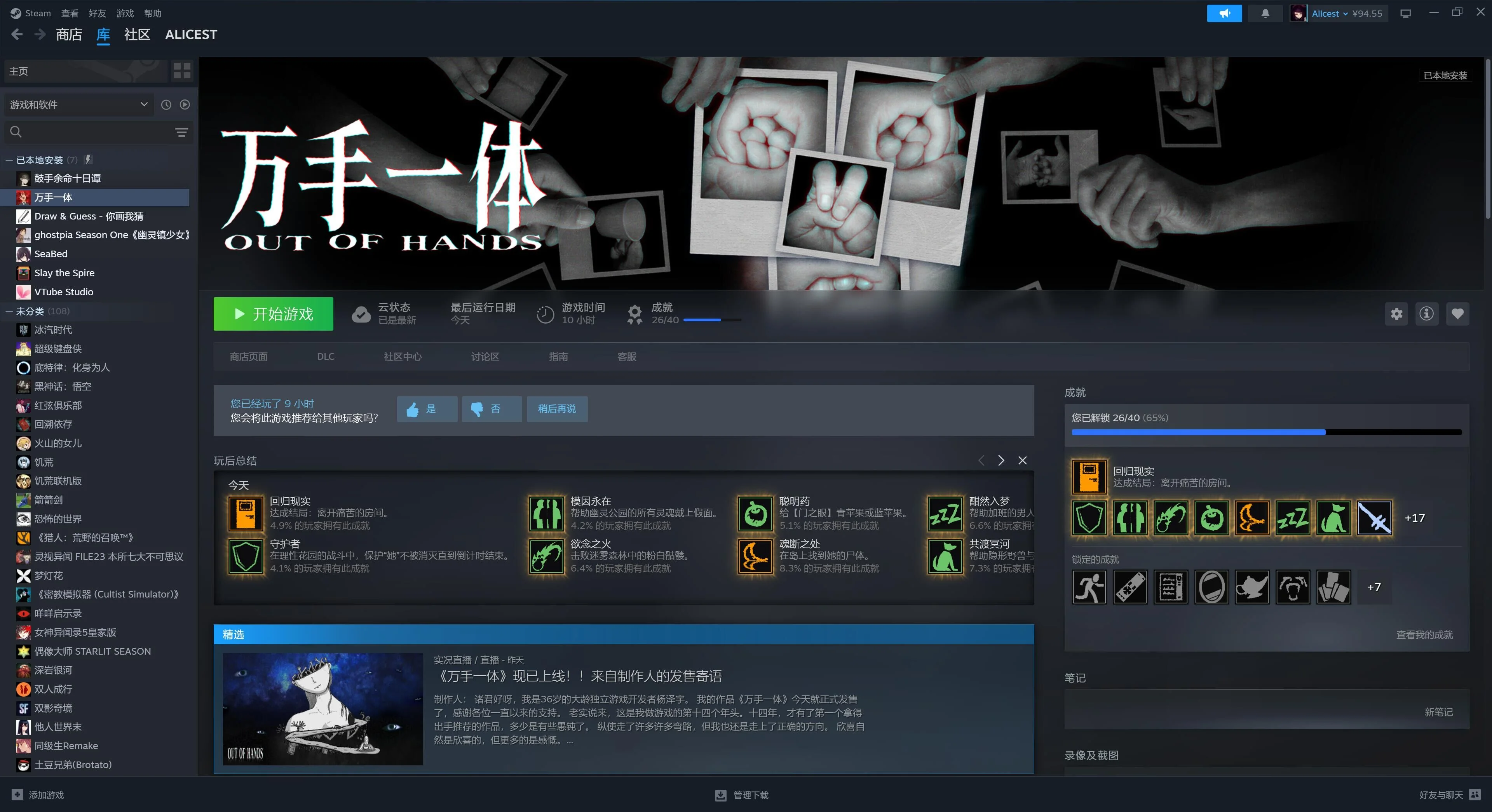1492x812 pixels.
Task: Show +17 more unlocked achievements
Action: coord(1414,518)
